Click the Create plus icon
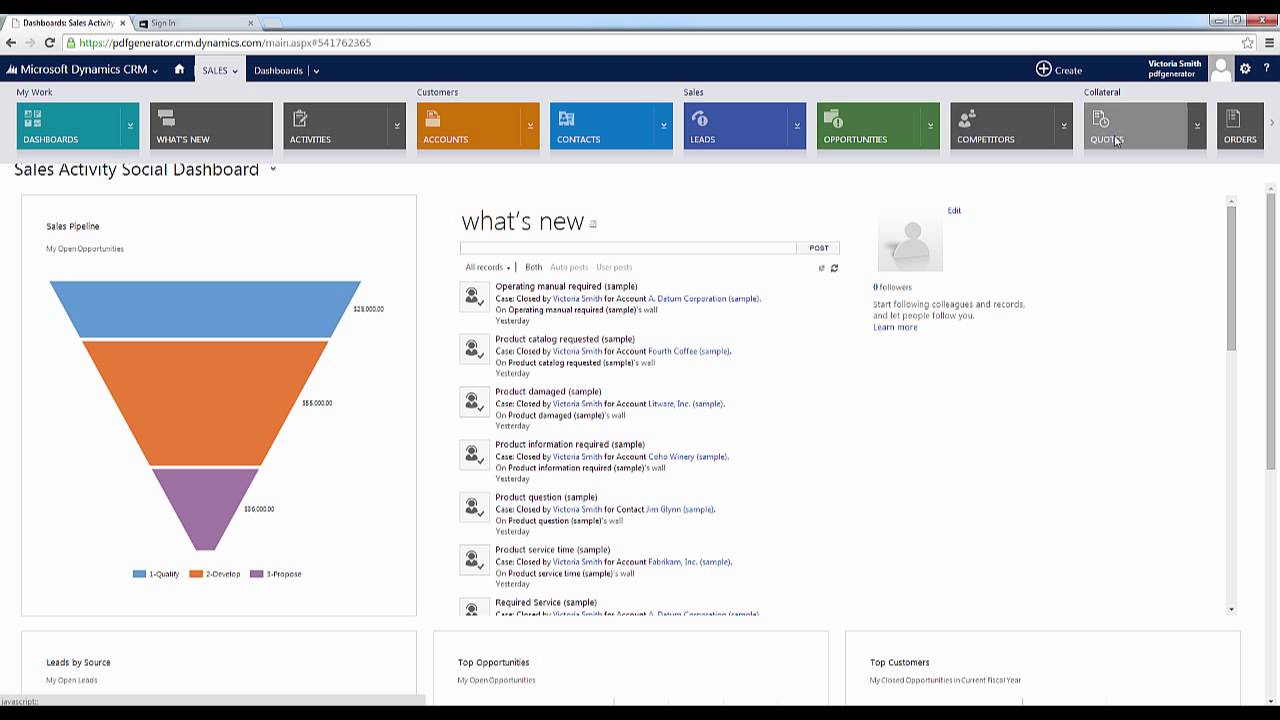 point(1043,69)
